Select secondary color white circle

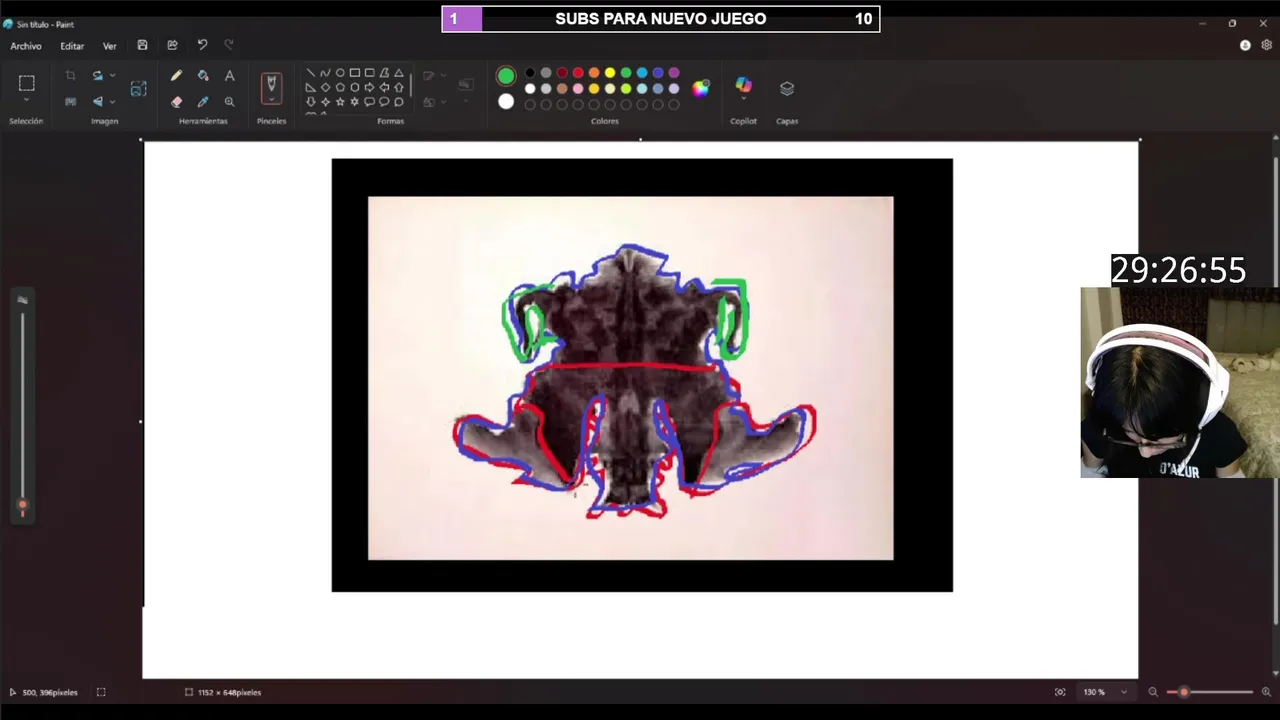coord(506,102)
